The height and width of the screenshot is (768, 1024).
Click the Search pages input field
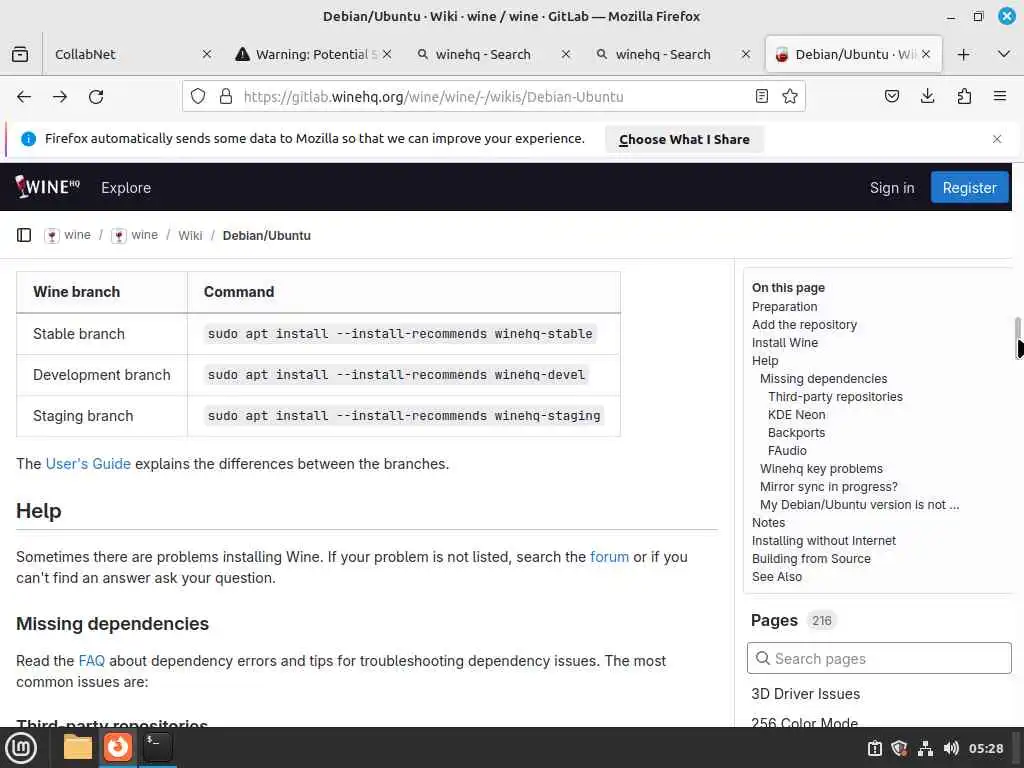coord(879,658)
